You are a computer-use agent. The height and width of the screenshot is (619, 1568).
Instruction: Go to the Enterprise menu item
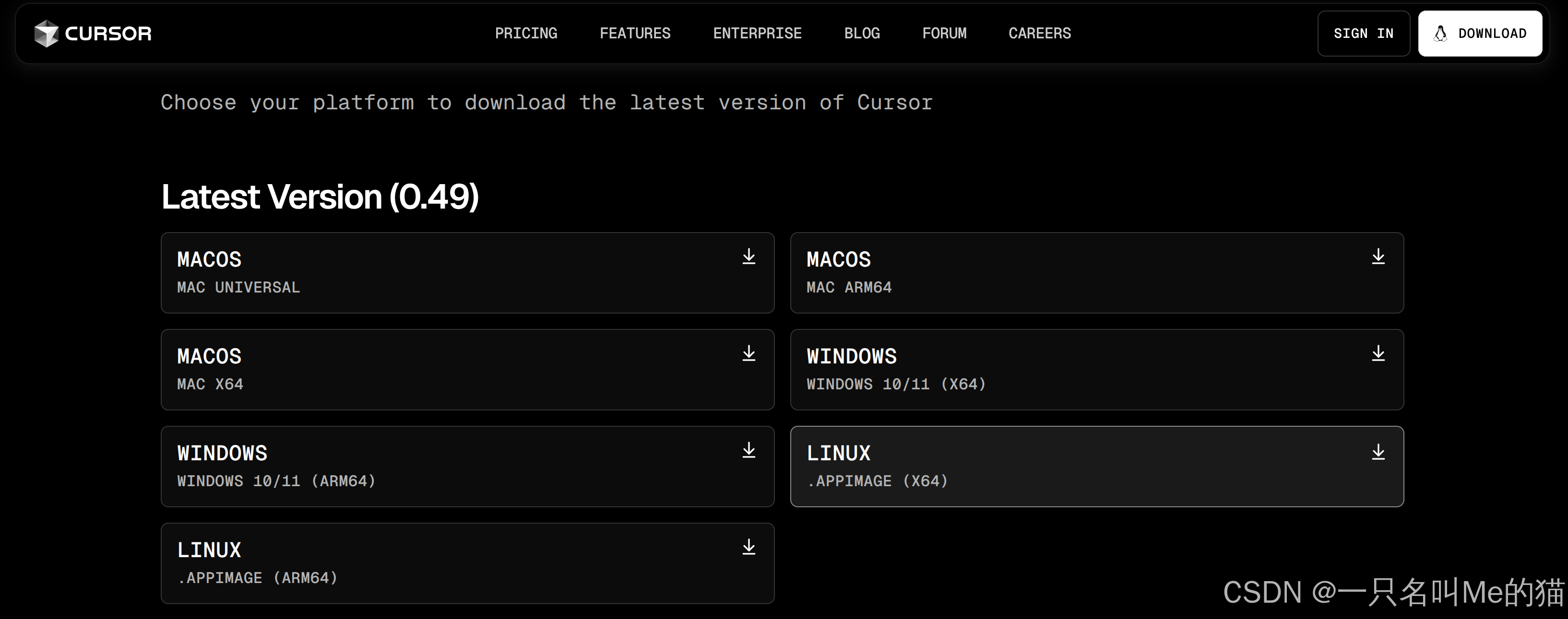[x=757, y=34]
